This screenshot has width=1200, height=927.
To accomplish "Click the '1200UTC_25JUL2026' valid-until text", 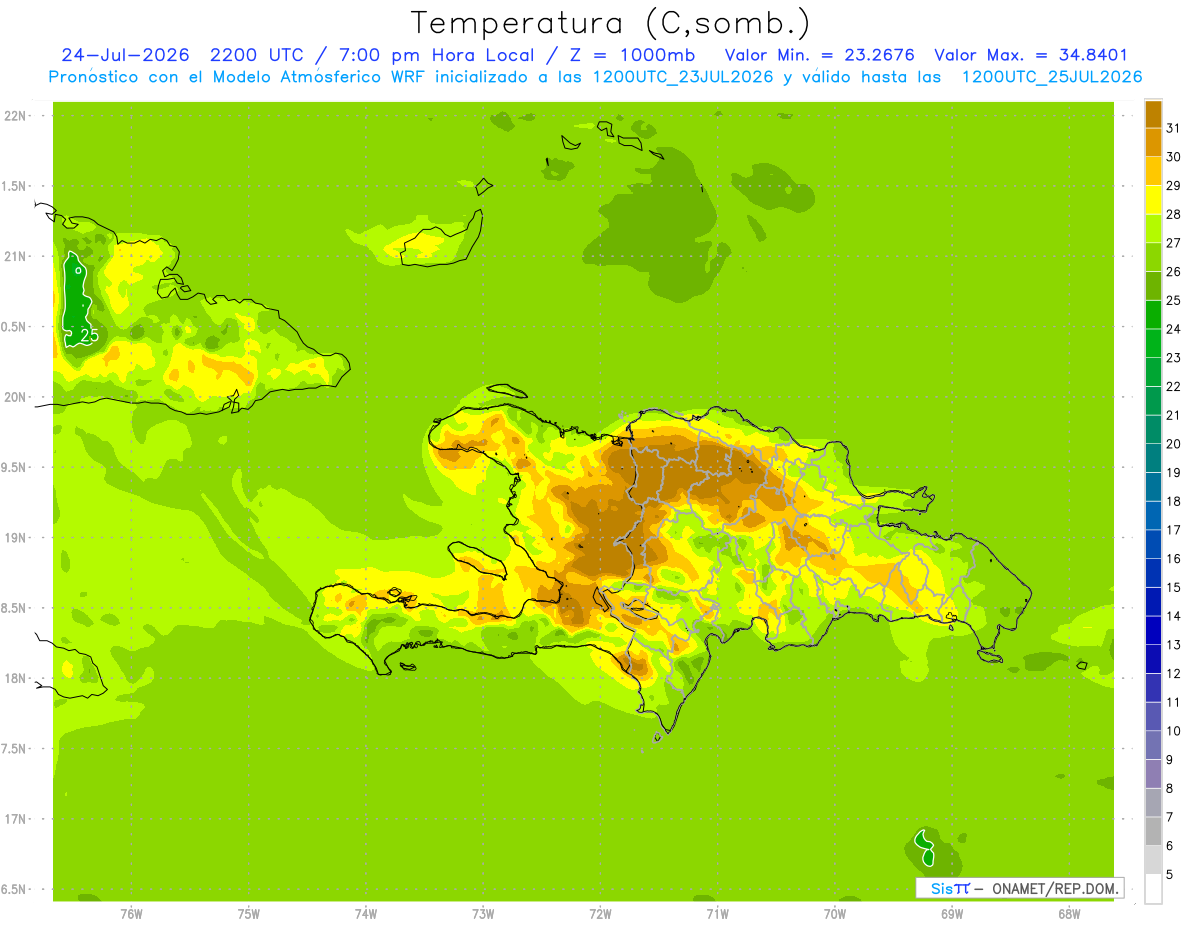I will (x=1052, y=77).
